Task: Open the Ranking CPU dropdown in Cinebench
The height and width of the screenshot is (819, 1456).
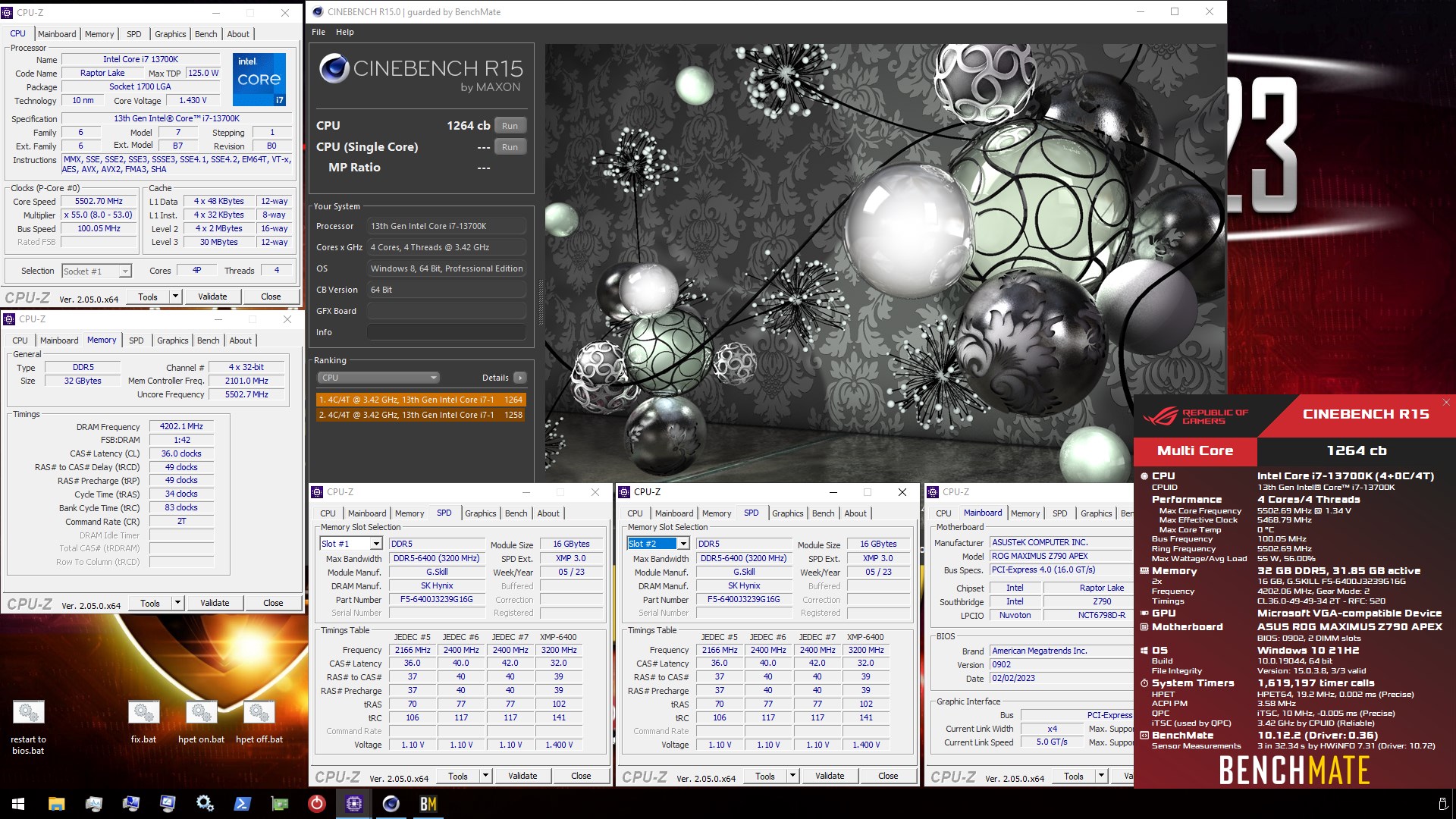Action: pyautogui.click(x=378, y=378)
